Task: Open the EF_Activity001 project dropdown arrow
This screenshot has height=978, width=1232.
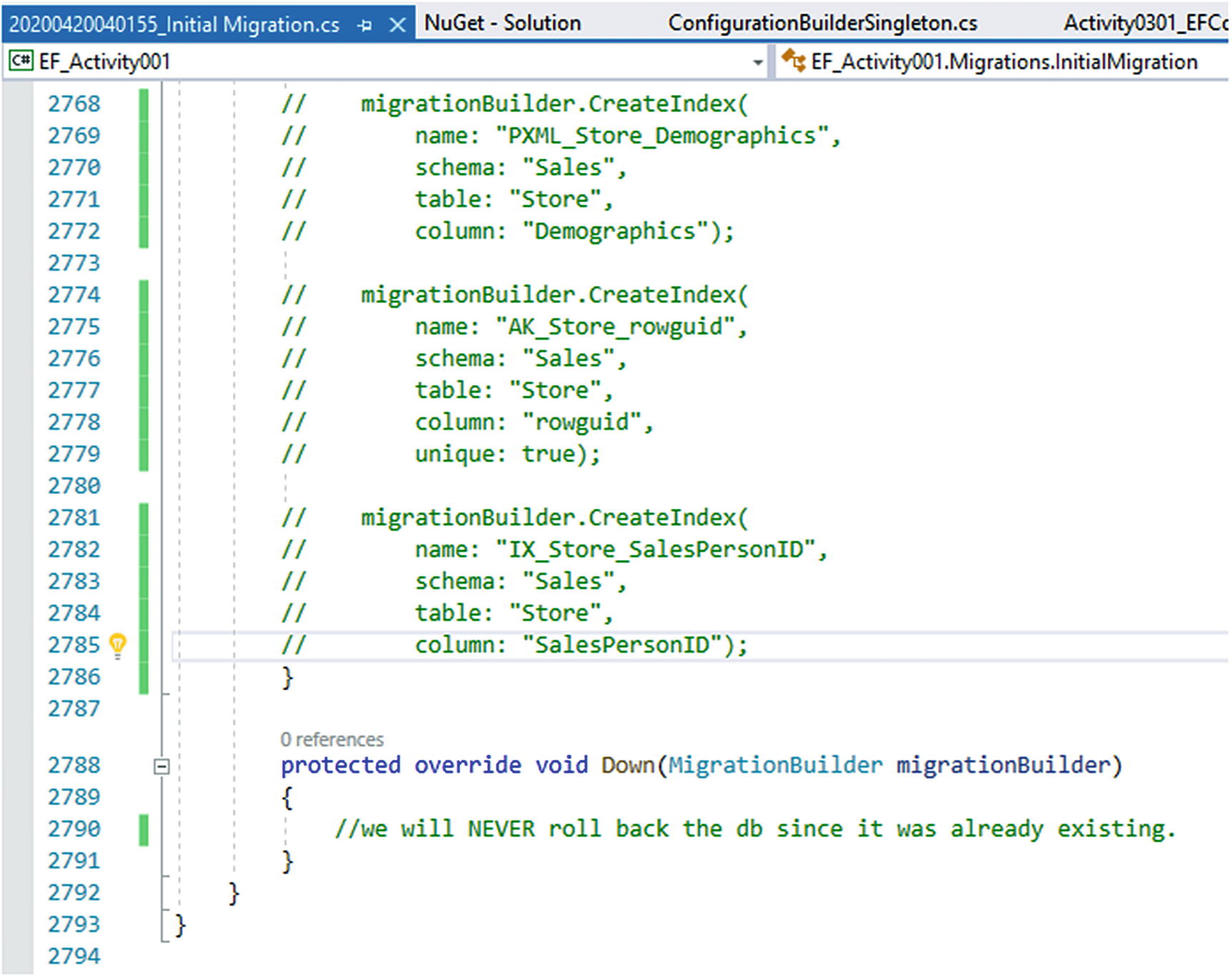Action: click(757, 63)
